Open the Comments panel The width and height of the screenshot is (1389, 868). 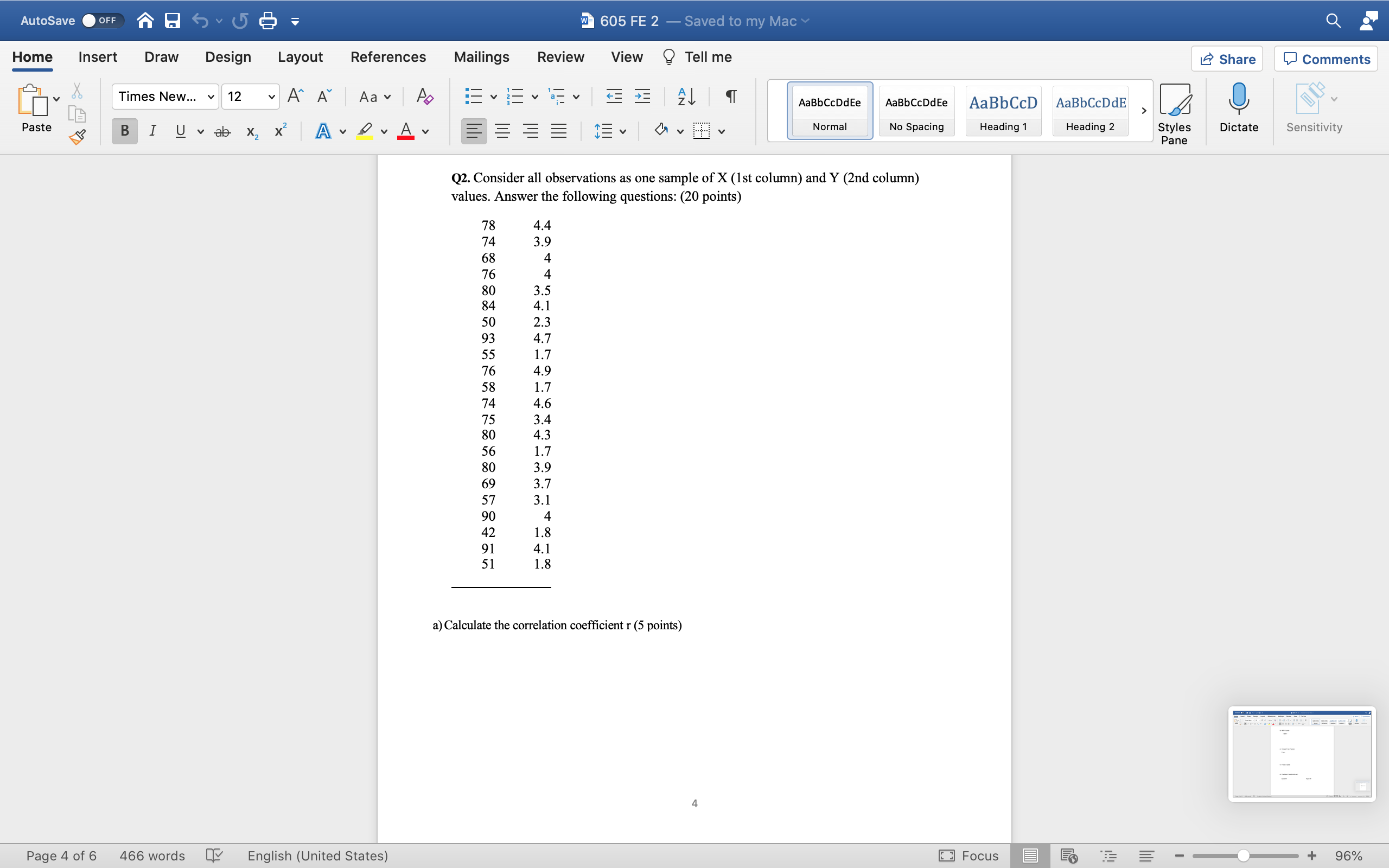1325,59
